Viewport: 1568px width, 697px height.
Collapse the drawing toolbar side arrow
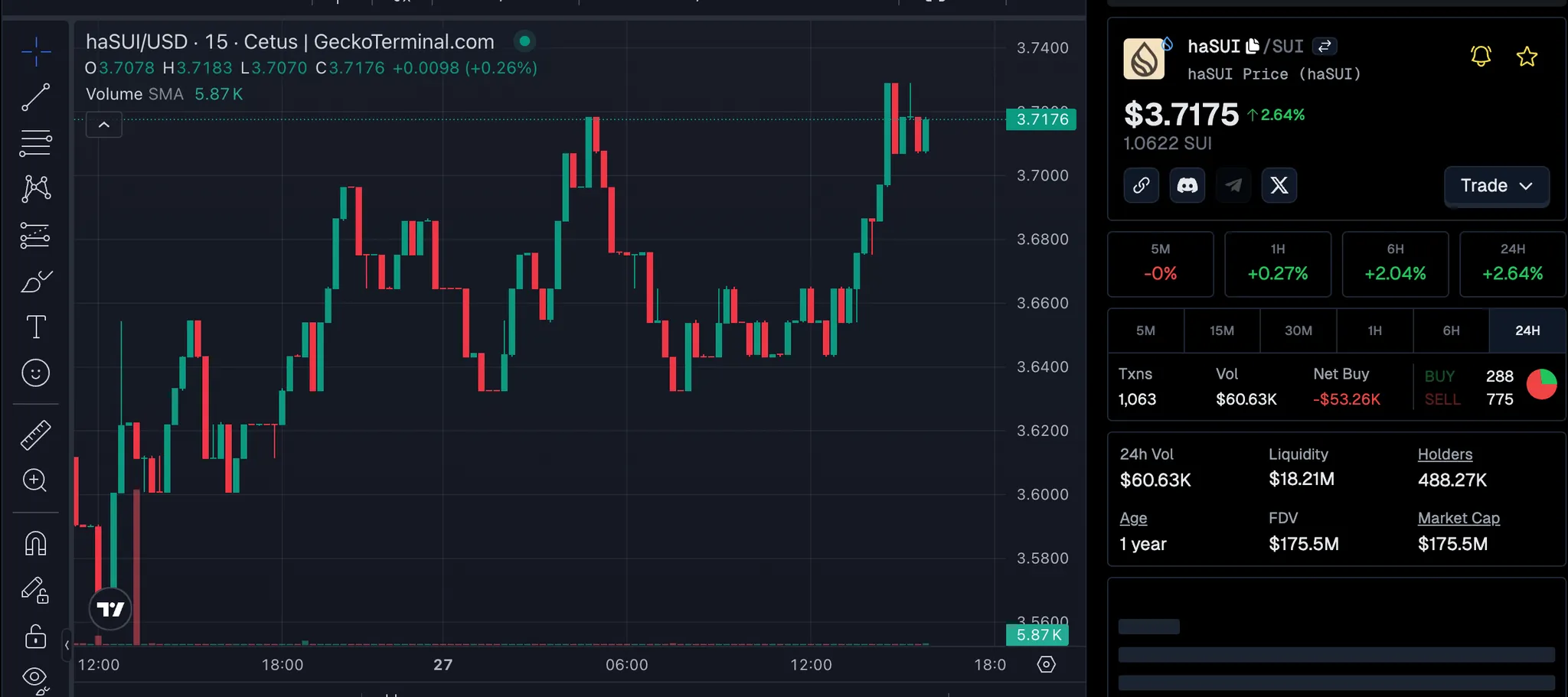click(x=67, y=645)
